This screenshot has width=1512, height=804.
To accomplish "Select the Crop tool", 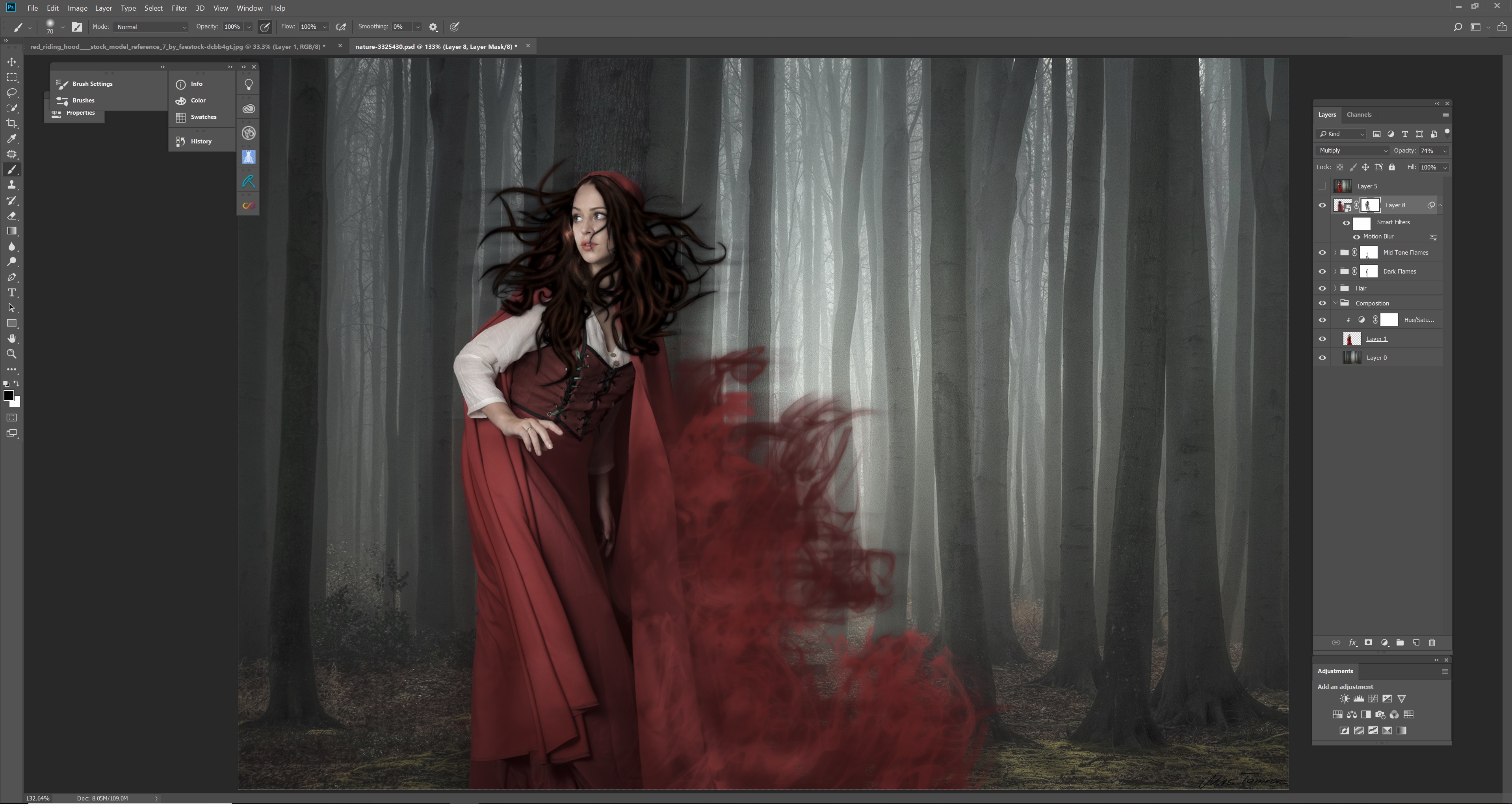I will (x=11, y=123).
